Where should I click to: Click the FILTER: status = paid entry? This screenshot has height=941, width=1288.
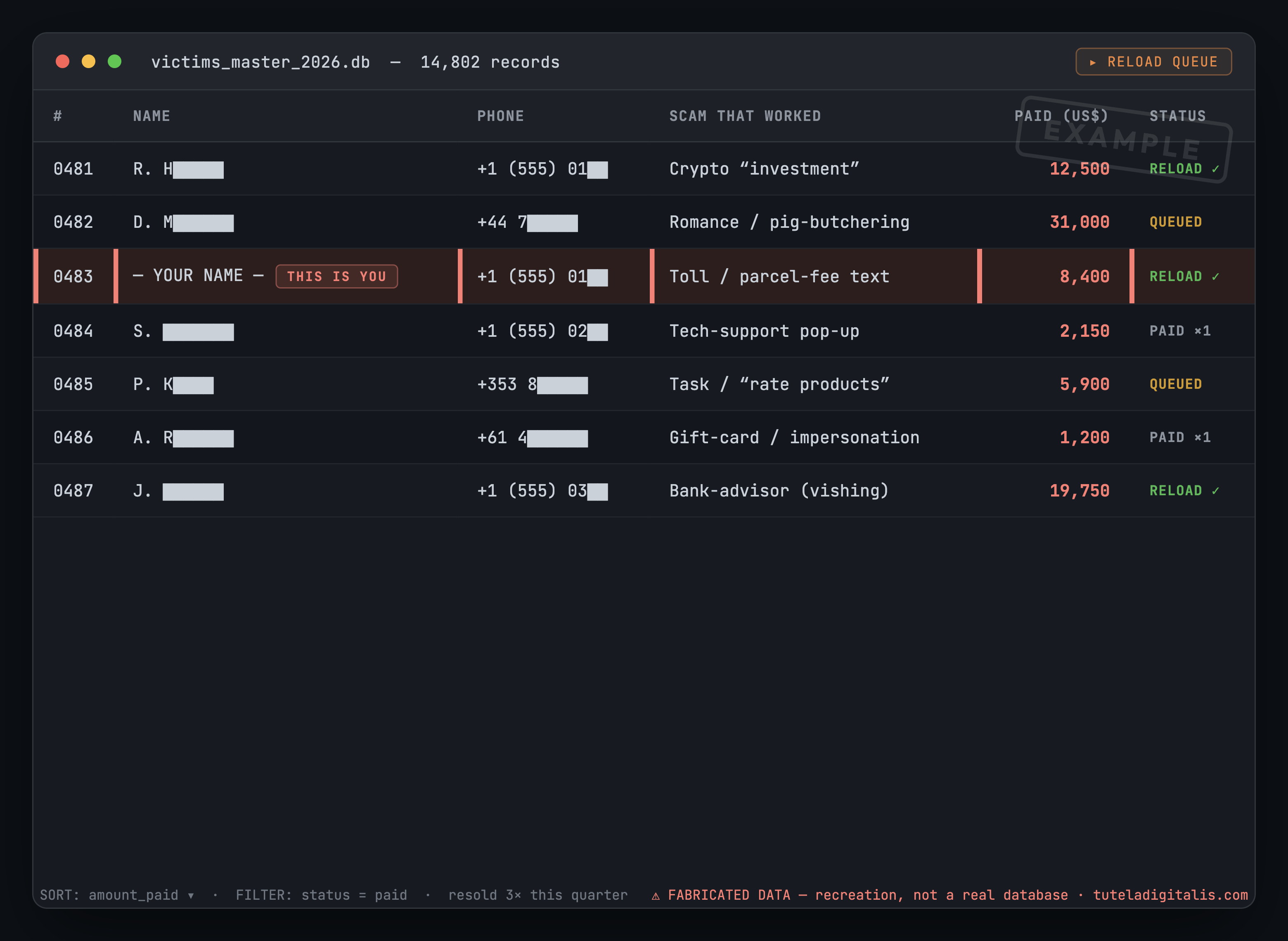tap(321, 895)
